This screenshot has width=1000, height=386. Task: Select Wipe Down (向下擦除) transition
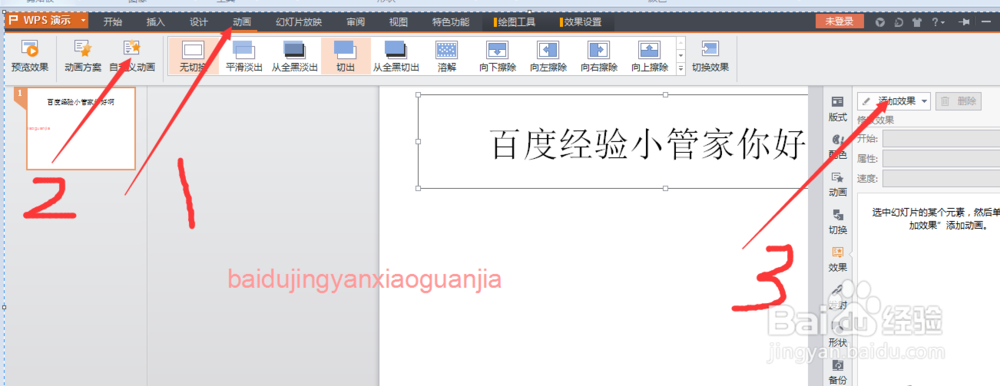tap(497, 56)
